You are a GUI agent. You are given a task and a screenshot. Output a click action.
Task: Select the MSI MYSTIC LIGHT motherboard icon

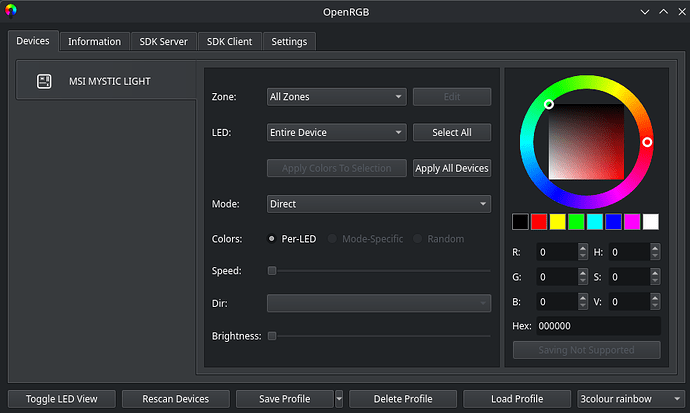[x=44, y=81]
